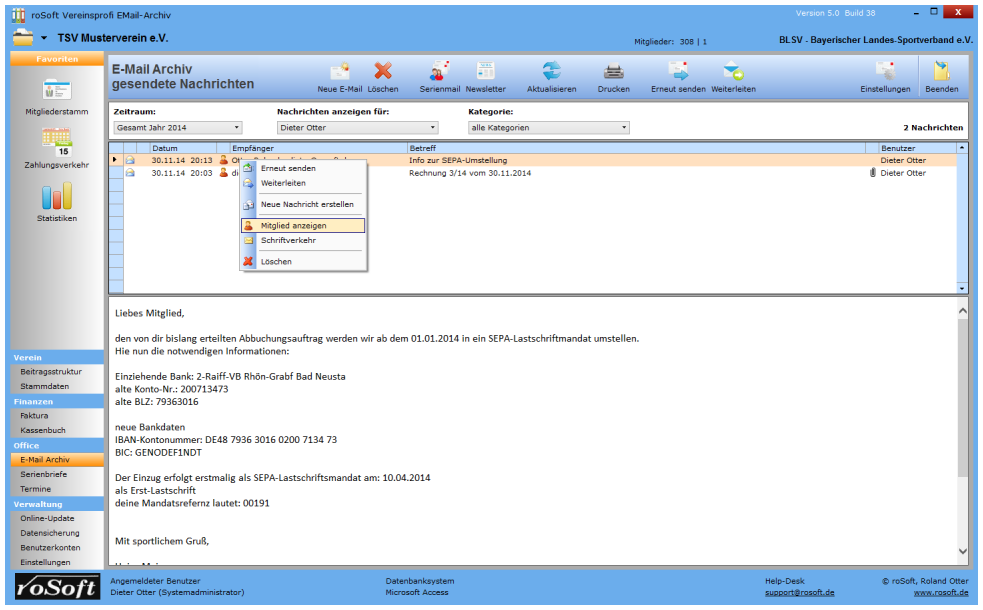983x610 pixels.
Task: Click the Neue E-Mail toolbar icon
Action: [x=340, y=71]
